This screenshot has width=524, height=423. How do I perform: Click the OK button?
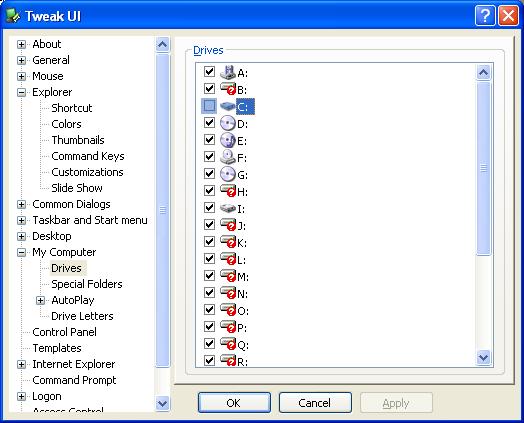tap(234, 403)
